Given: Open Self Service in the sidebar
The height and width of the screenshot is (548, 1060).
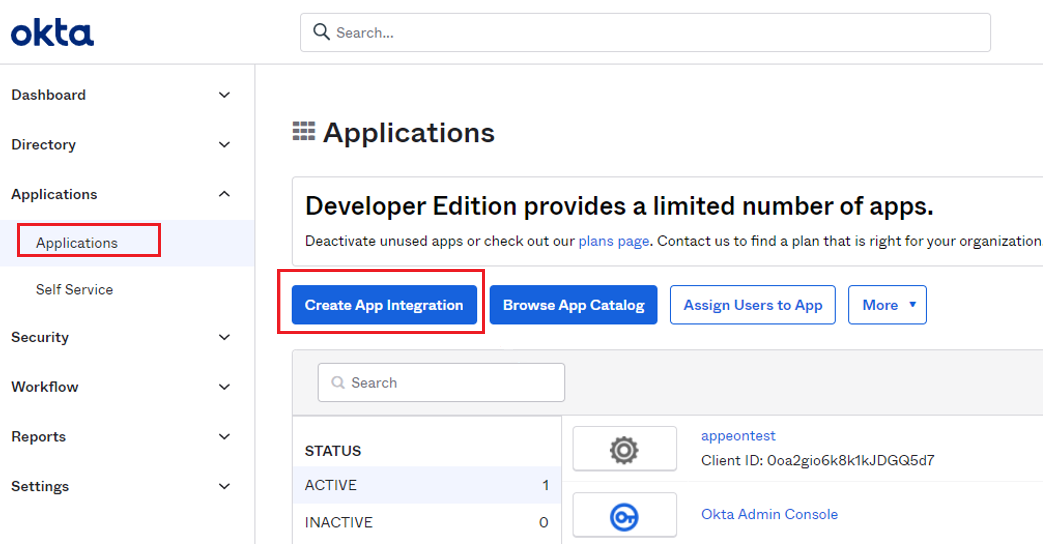Looking at the screenshot, I should pos(74,290).
